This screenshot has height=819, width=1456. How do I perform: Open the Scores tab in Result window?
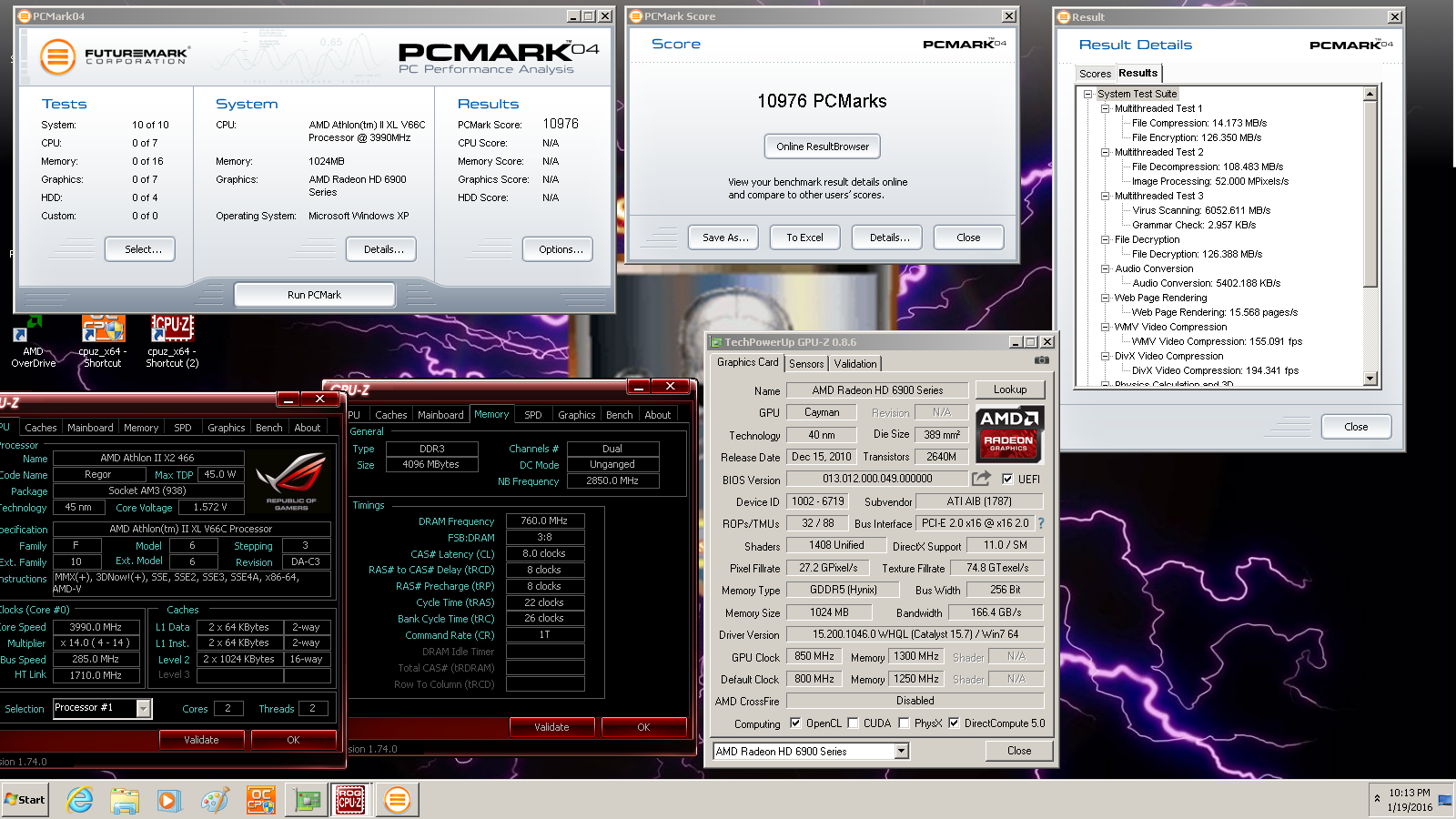1095,74
